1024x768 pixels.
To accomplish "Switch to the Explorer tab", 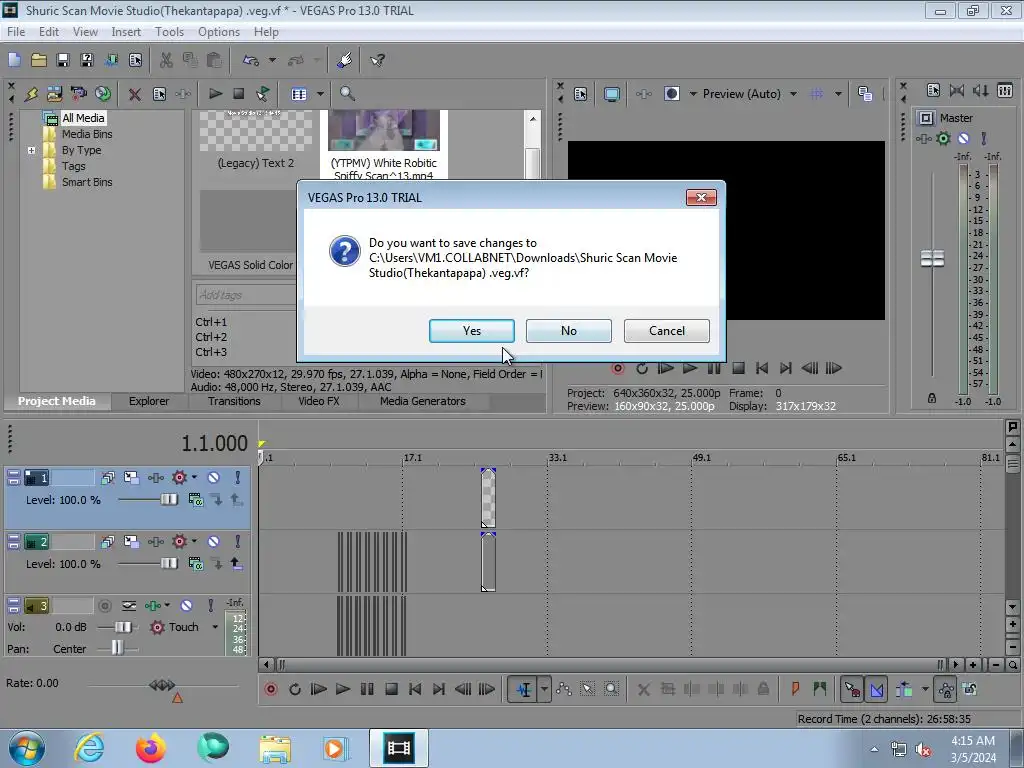I will [x=149, y=401].
